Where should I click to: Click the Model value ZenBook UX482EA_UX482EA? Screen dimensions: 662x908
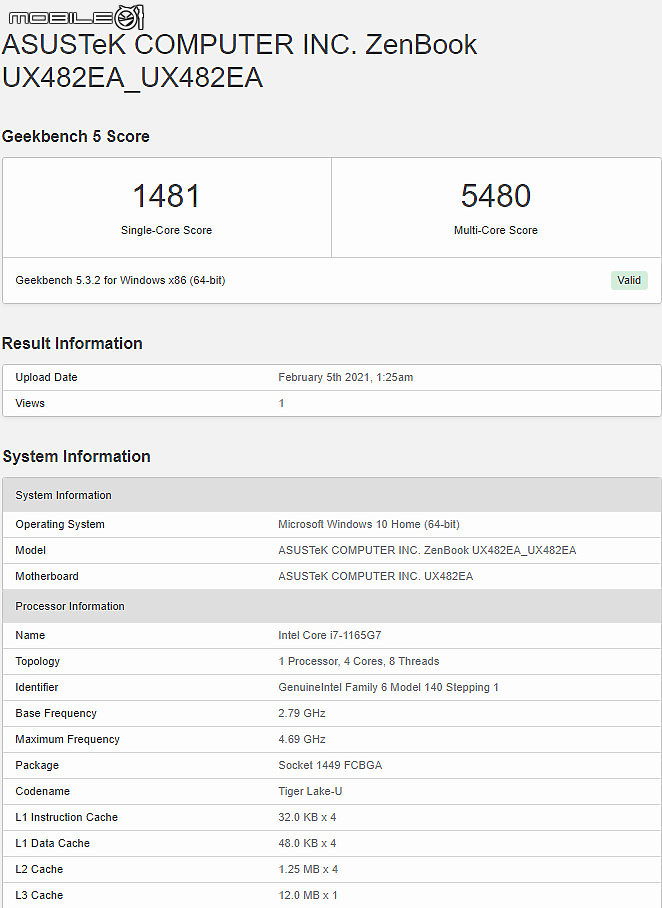pos(427,550)
